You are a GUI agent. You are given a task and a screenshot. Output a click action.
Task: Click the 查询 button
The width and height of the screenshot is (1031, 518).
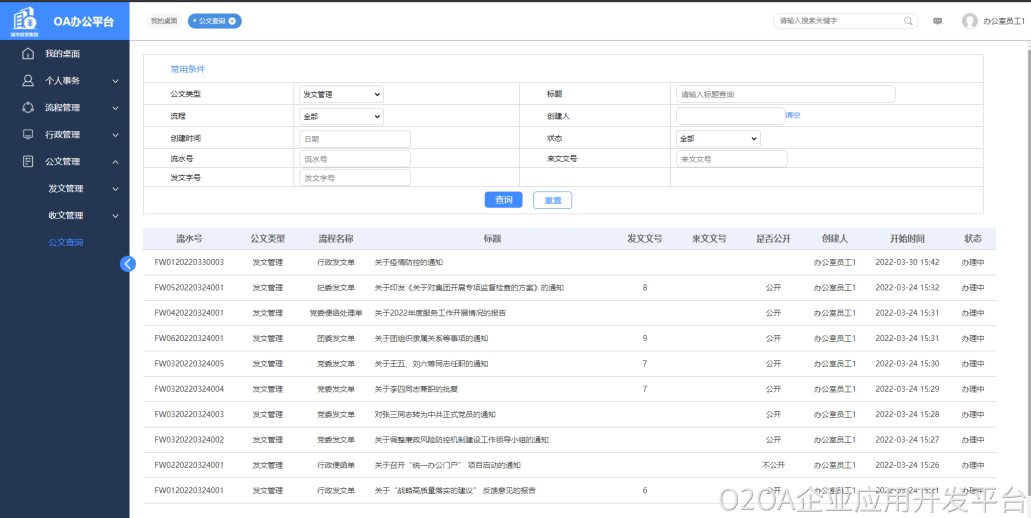[x=503, y=200]
